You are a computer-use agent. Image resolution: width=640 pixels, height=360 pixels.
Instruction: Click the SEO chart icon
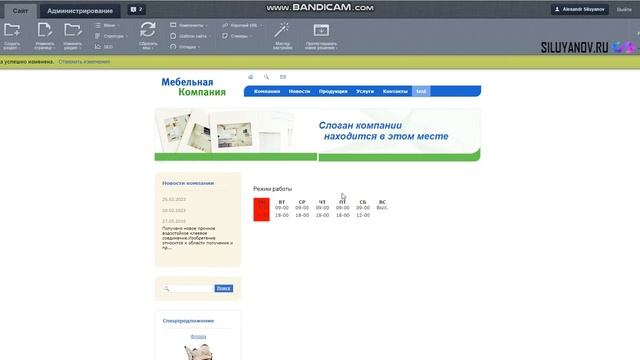click(x=98, y=47)
